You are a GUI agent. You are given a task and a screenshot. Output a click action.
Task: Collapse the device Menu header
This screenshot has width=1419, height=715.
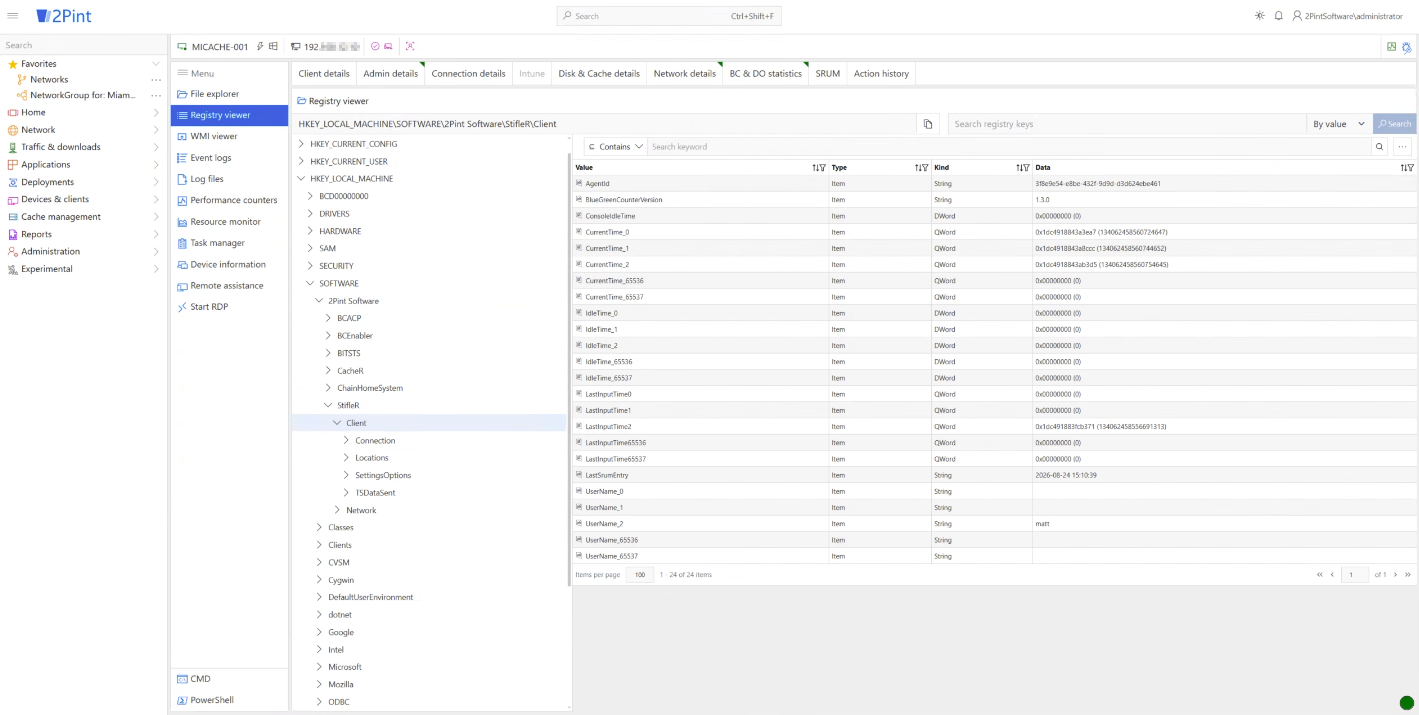229,73
